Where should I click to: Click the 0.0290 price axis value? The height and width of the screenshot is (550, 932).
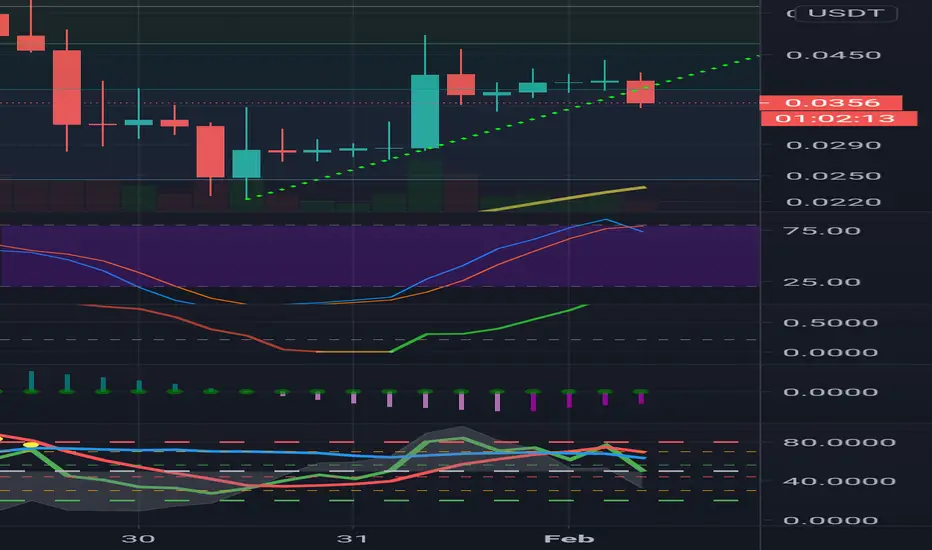pos(833,145)
